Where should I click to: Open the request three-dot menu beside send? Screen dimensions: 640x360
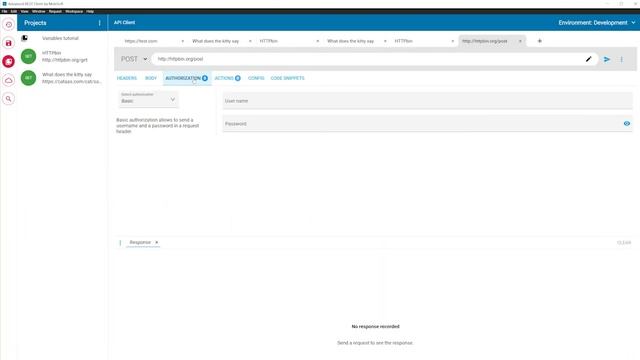(x=622, y=59)
